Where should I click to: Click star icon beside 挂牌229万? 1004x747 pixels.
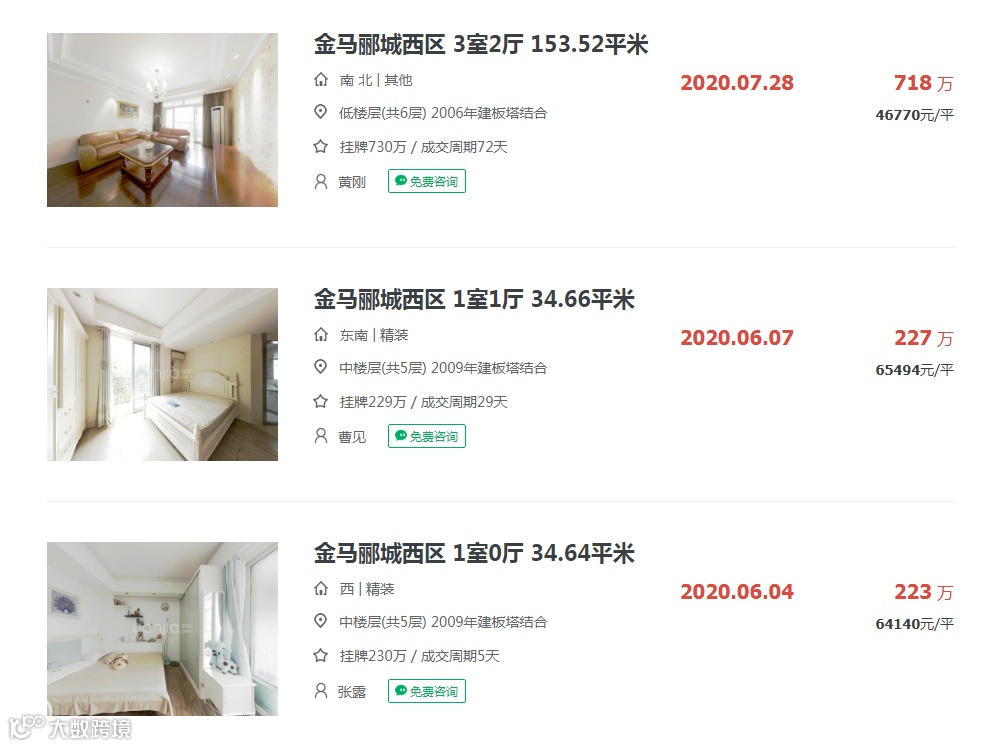coord(321,401)
